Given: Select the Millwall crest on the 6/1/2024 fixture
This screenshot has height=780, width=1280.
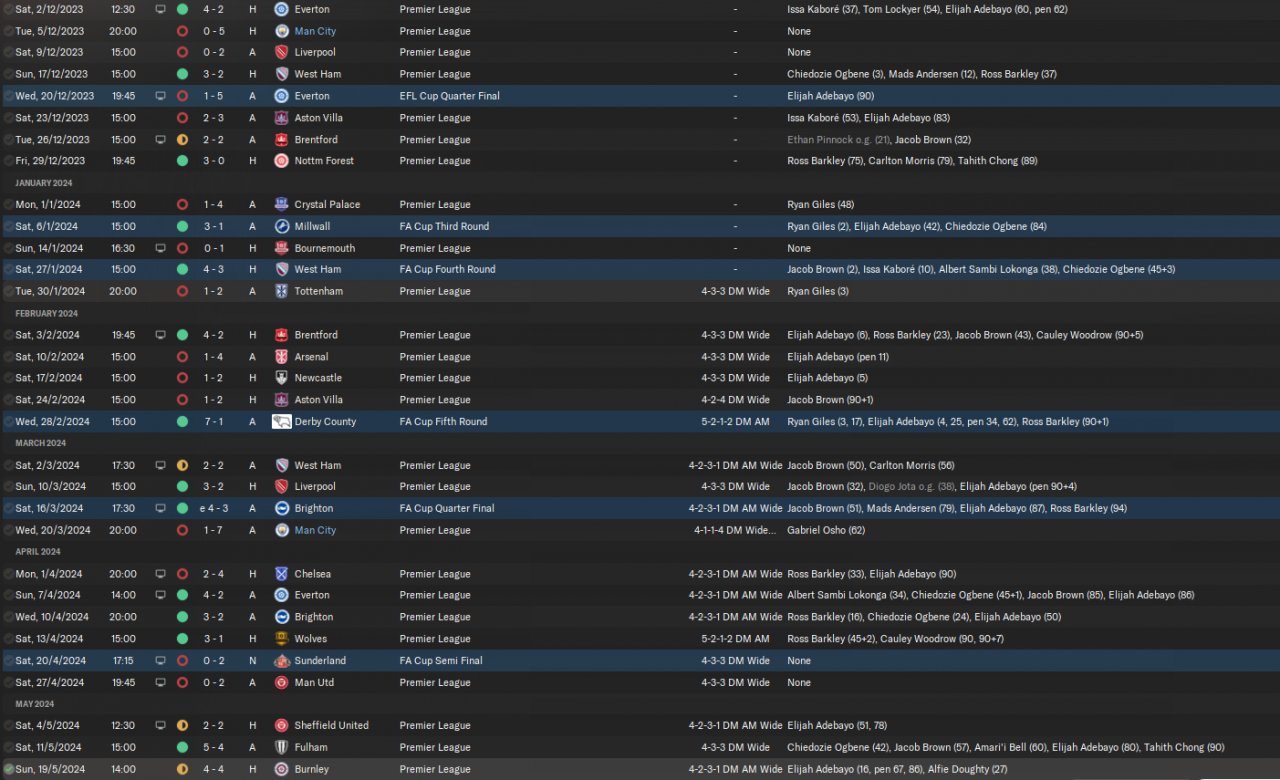Looking at the screenshot, I should point(282,226).
